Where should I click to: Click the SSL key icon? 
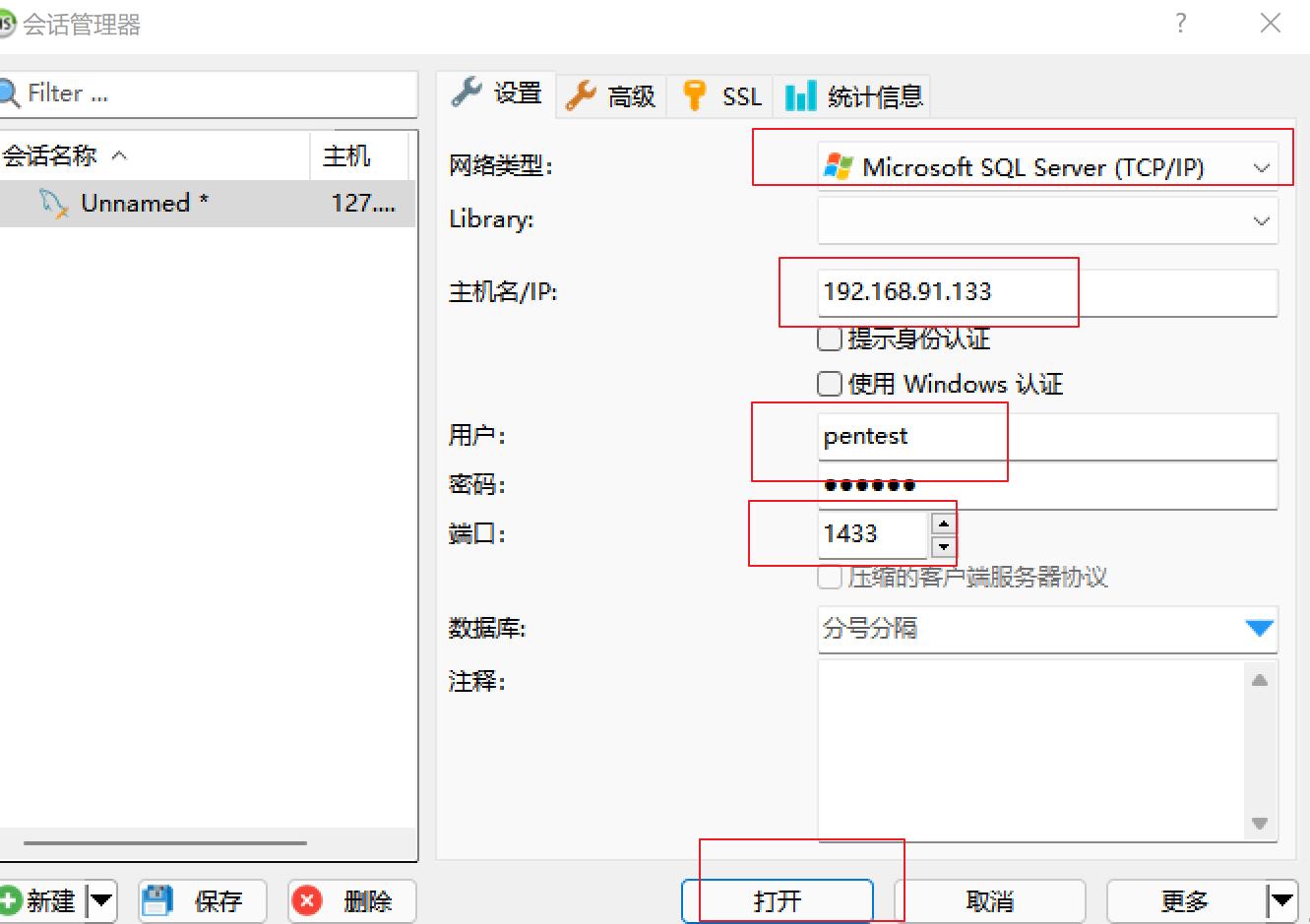[694, 95]
